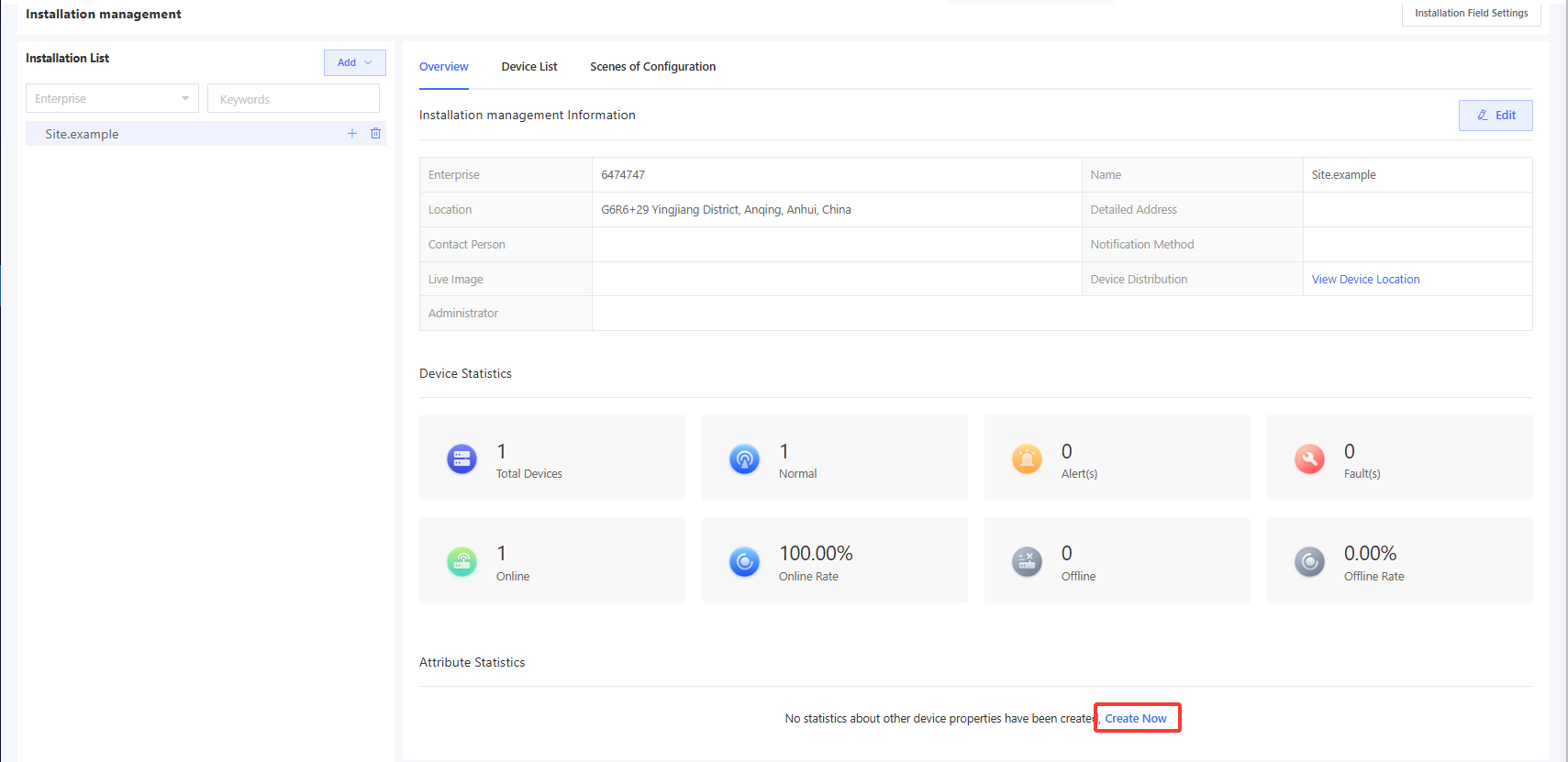The image size is (1568, 762).
Task: Click the Offline Rate gray circle icon
Action: click(x=1309, y=561)
